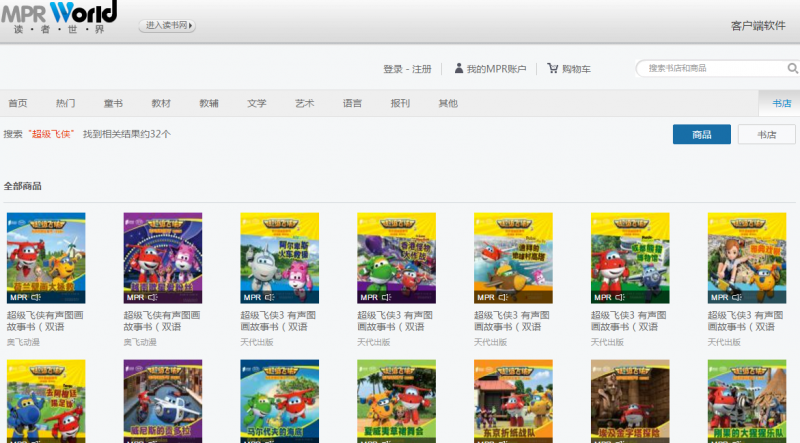Click title text under 熊猫博物馆 cover

(629, 321)
